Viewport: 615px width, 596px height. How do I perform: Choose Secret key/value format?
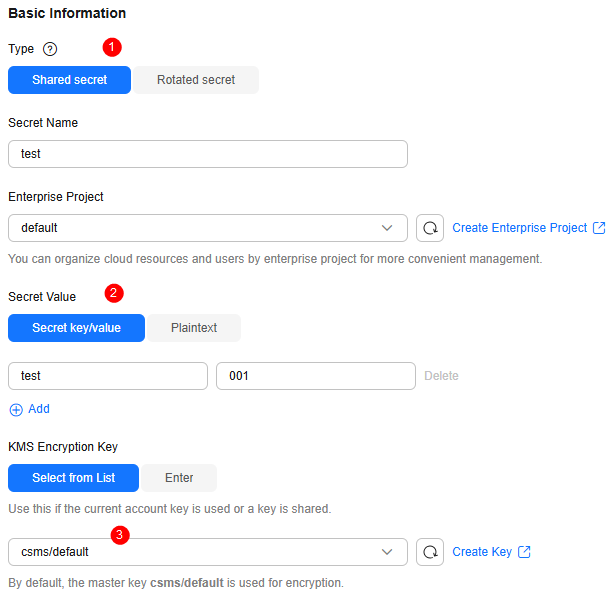click(x=76, y=328)
